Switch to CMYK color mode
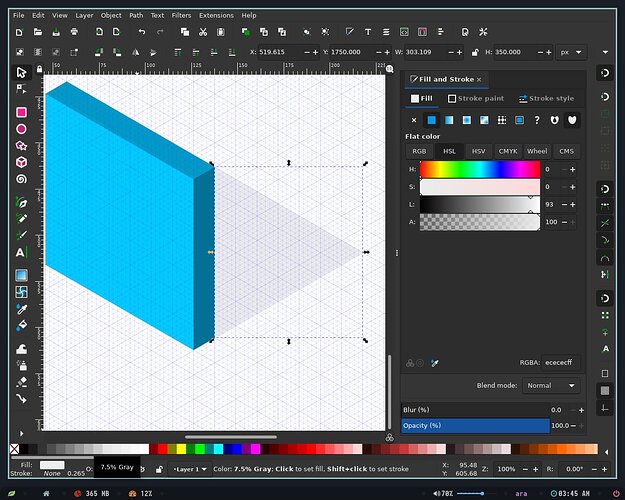This screenshot has height=500, width=625. coord(508,151)
